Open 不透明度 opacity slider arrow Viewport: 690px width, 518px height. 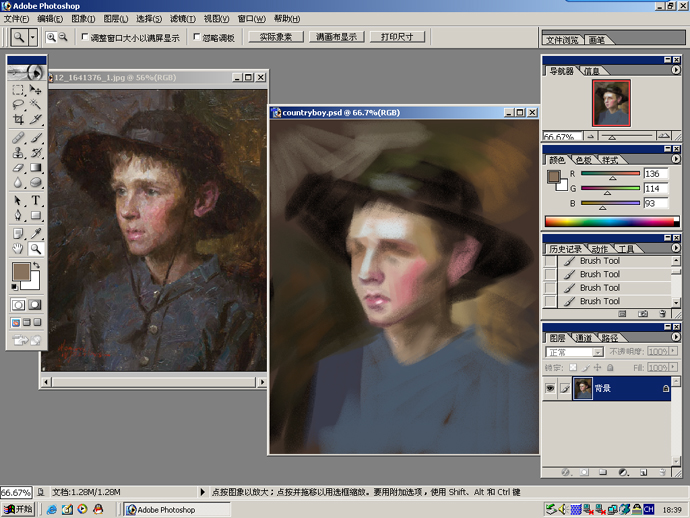tap(673, 351)
